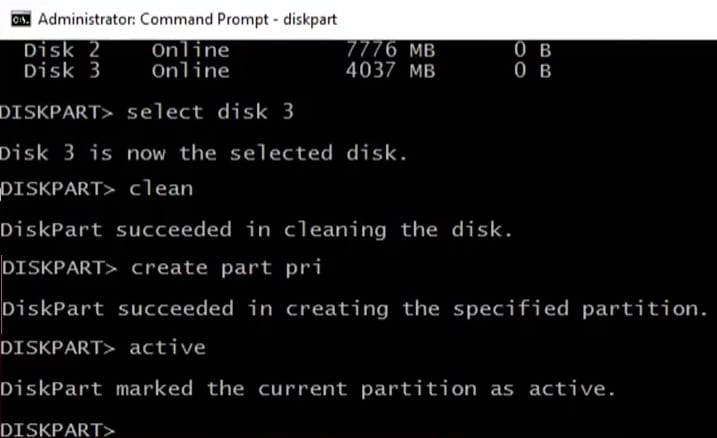Click the "select disk 3" command text

coord(211,111)
